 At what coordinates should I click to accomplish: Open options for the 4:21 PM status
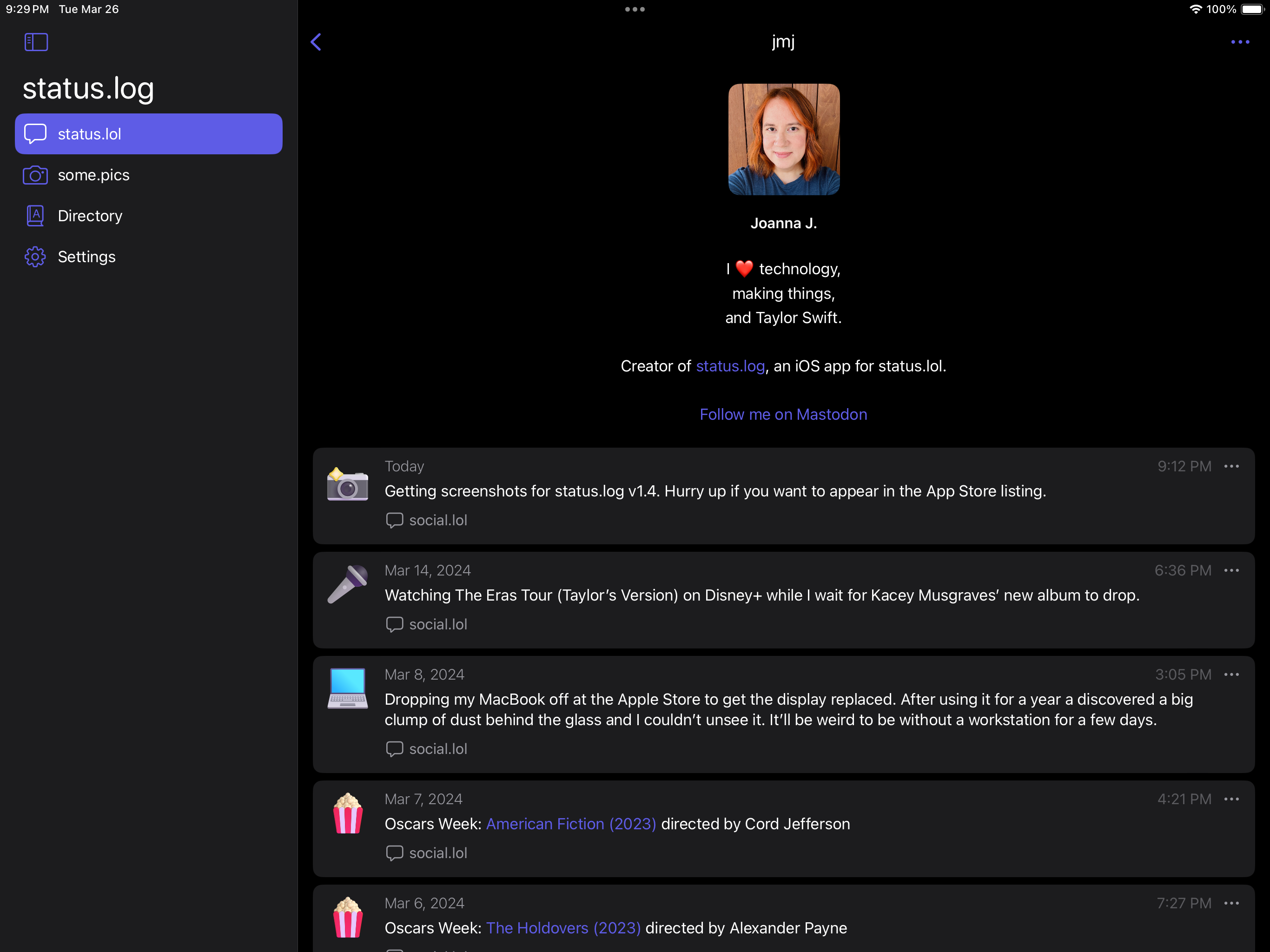[1231, 799]
